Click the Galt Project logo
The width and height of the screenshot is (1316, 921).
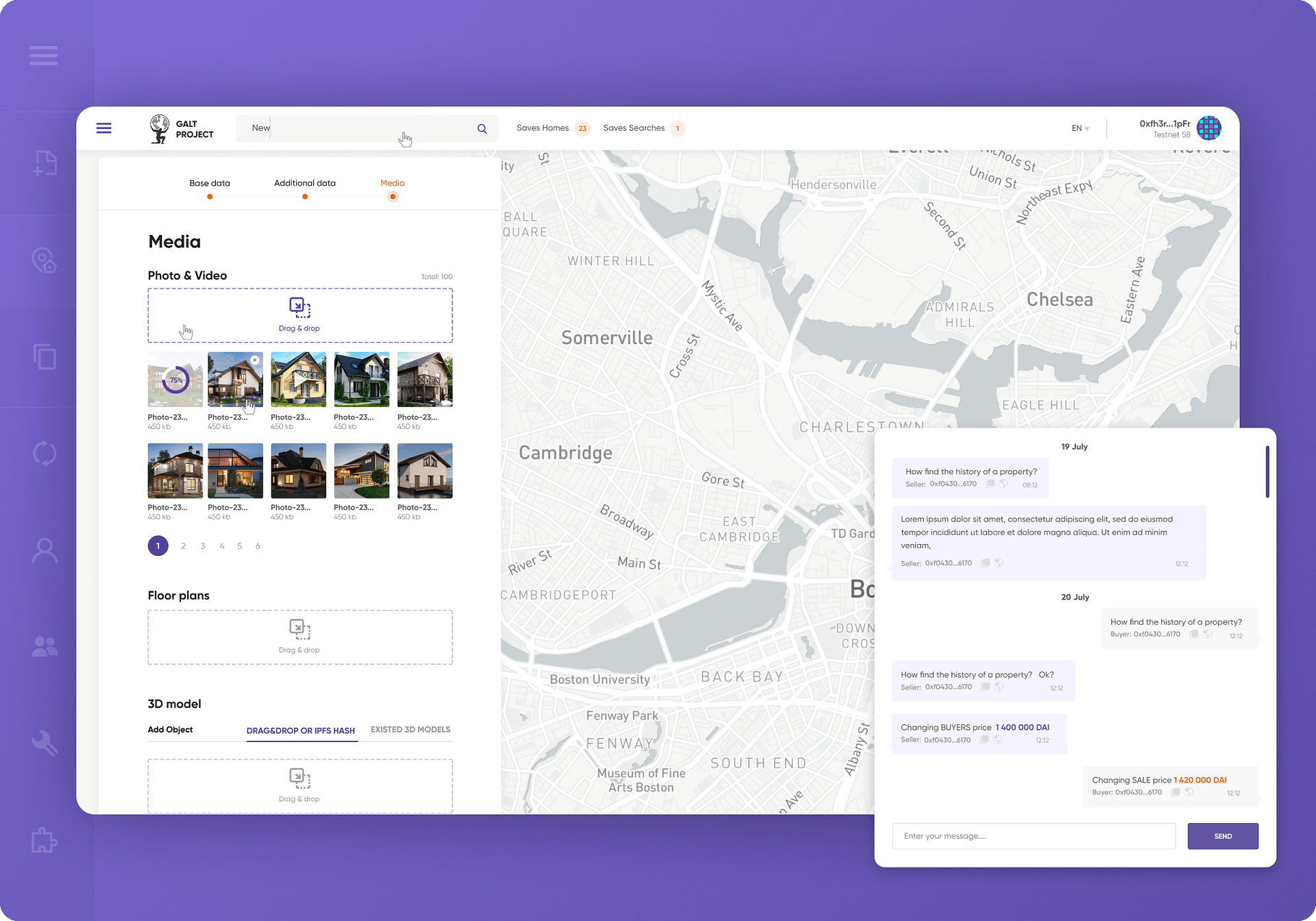(x=182, y=129)
